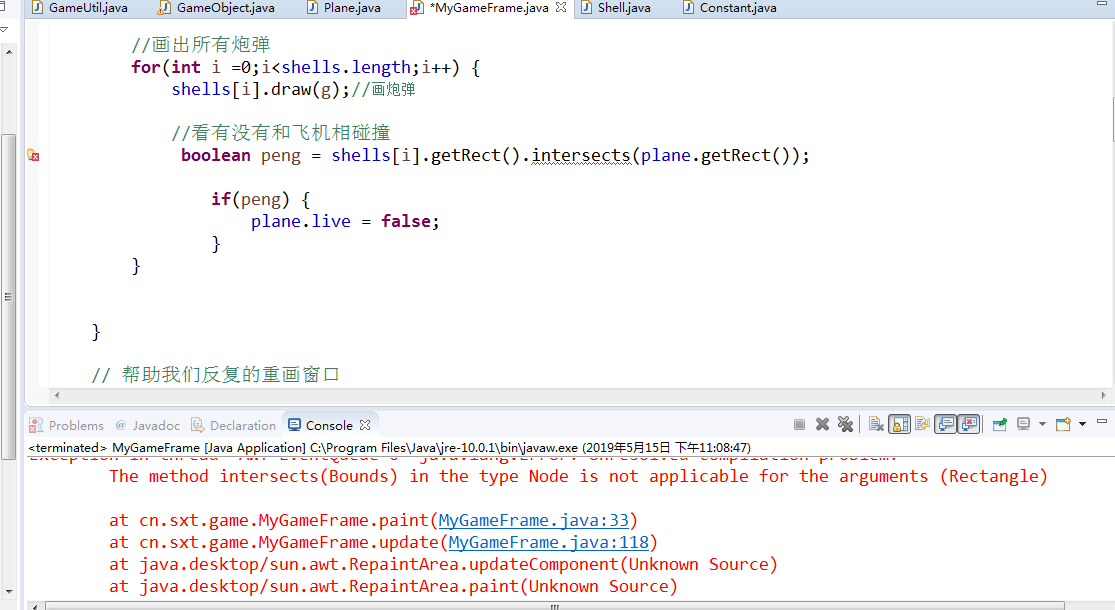
Task: Click the 'if(peng)' statement
Action: click(260, 199)
